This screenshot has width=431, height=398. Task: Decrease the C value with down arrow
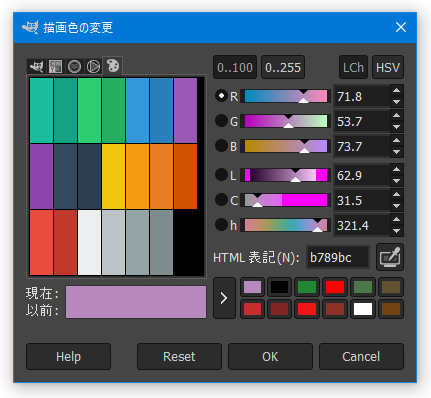pyautogui.click(x=396, y=206)
